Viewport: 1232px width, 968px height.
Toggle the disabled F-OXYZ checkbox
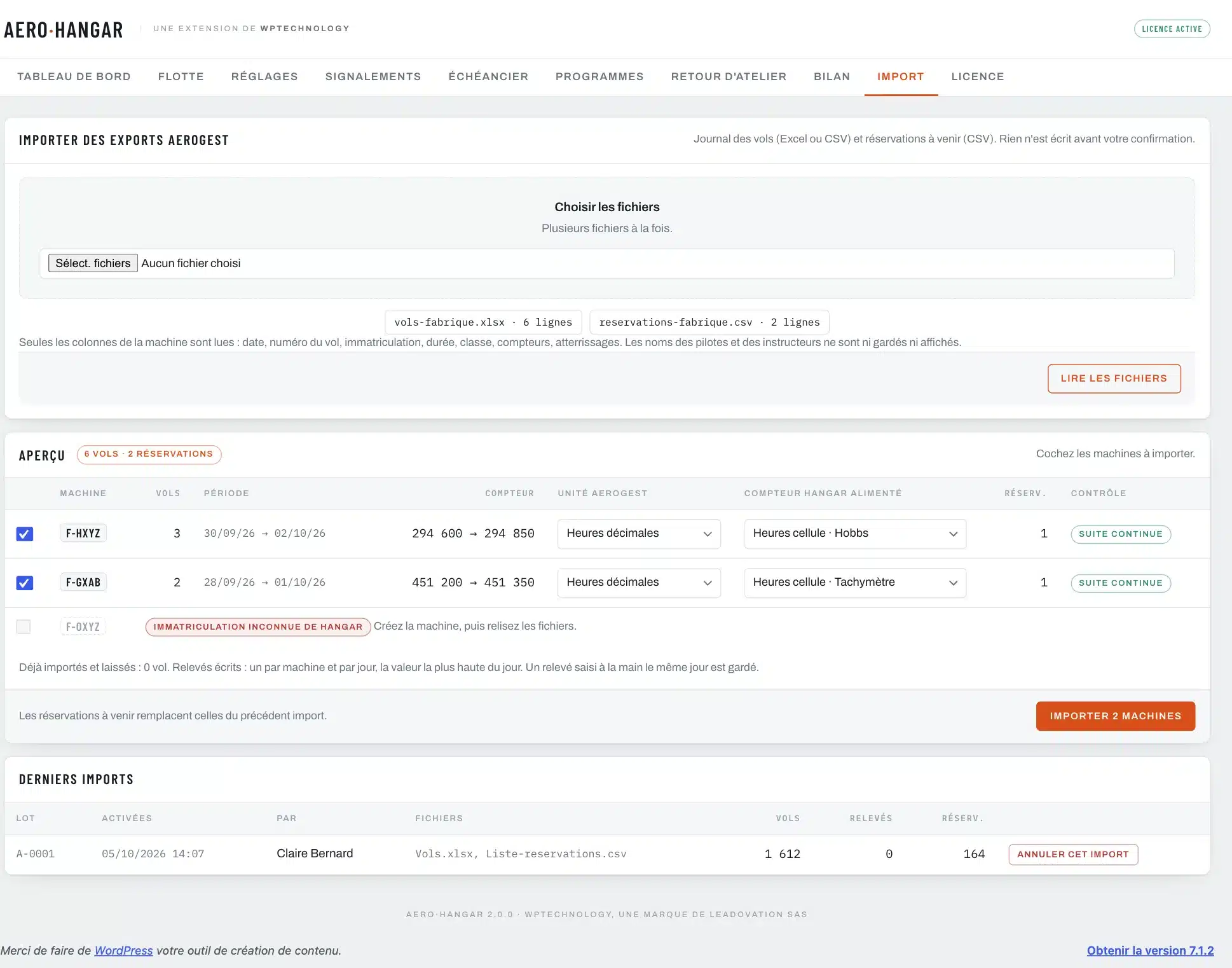(24, 626)
